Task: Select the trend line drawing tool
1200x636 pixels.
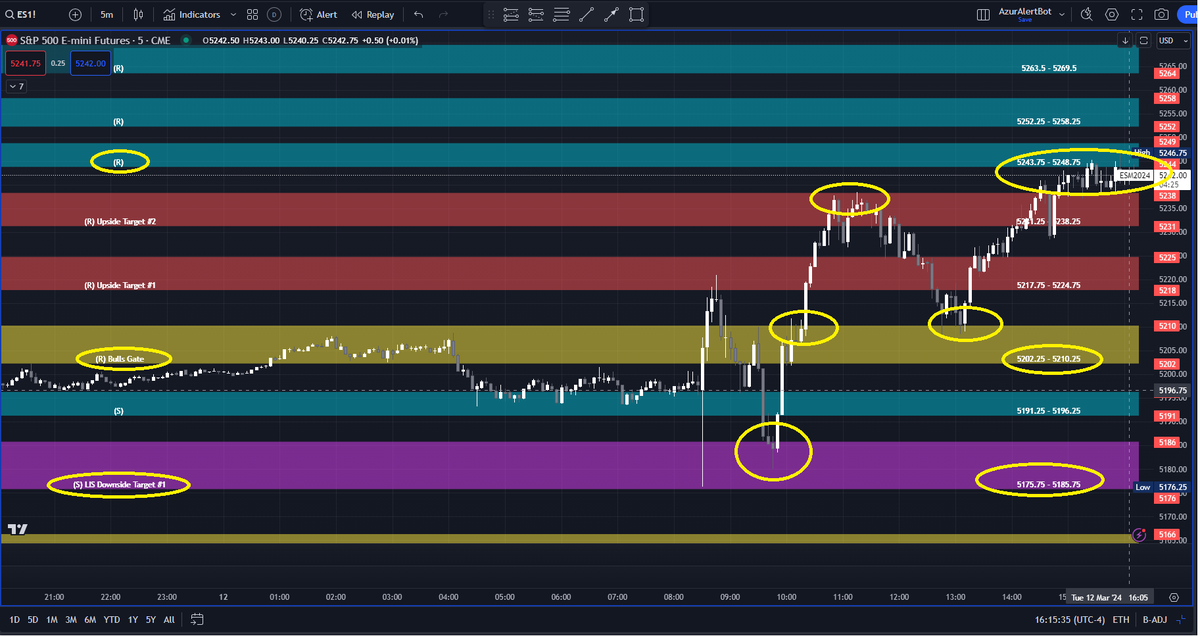Action: click(586, 15)
